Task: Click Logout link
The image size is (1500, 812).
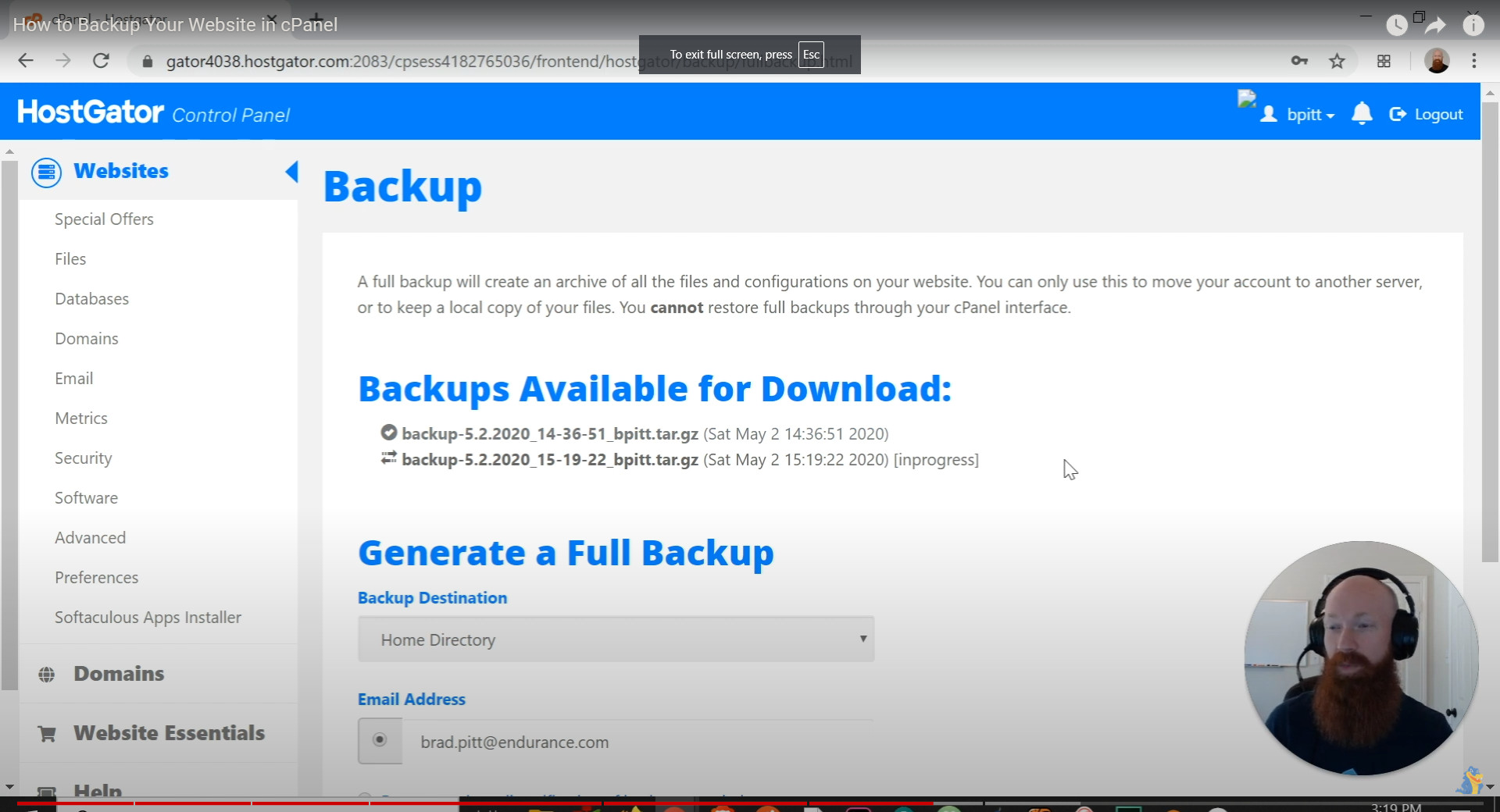Action: point(1427,114)
